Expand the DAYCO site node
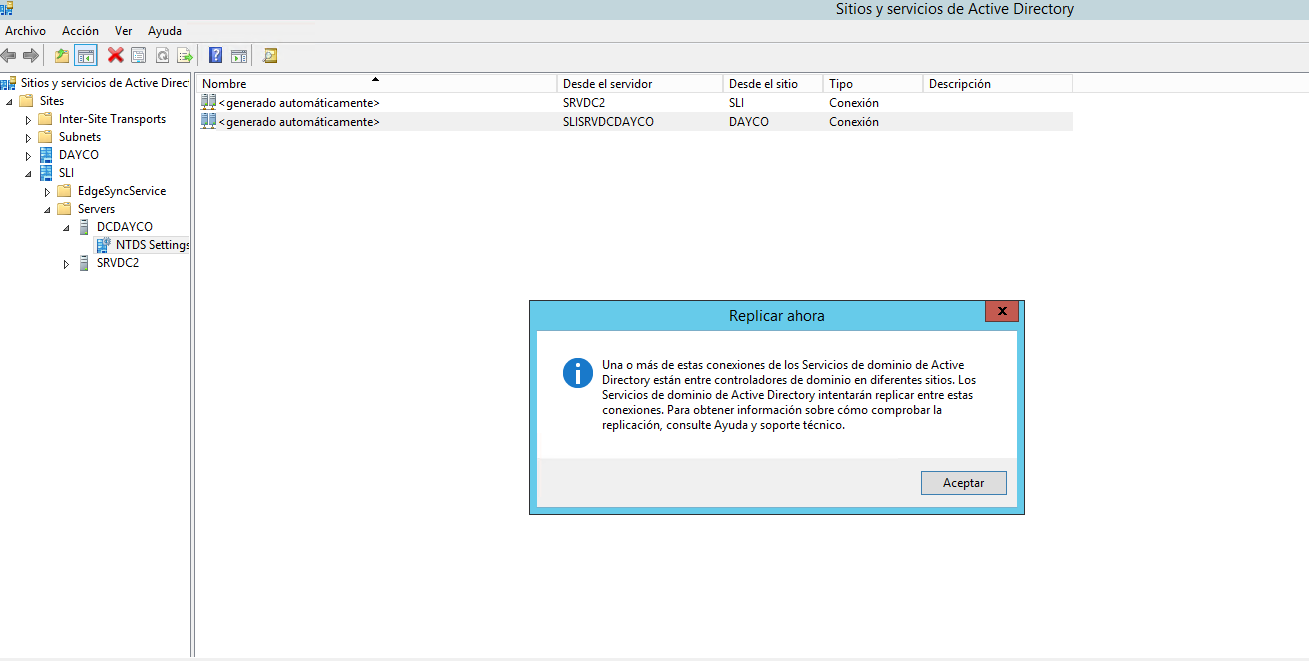 (29, 156)
